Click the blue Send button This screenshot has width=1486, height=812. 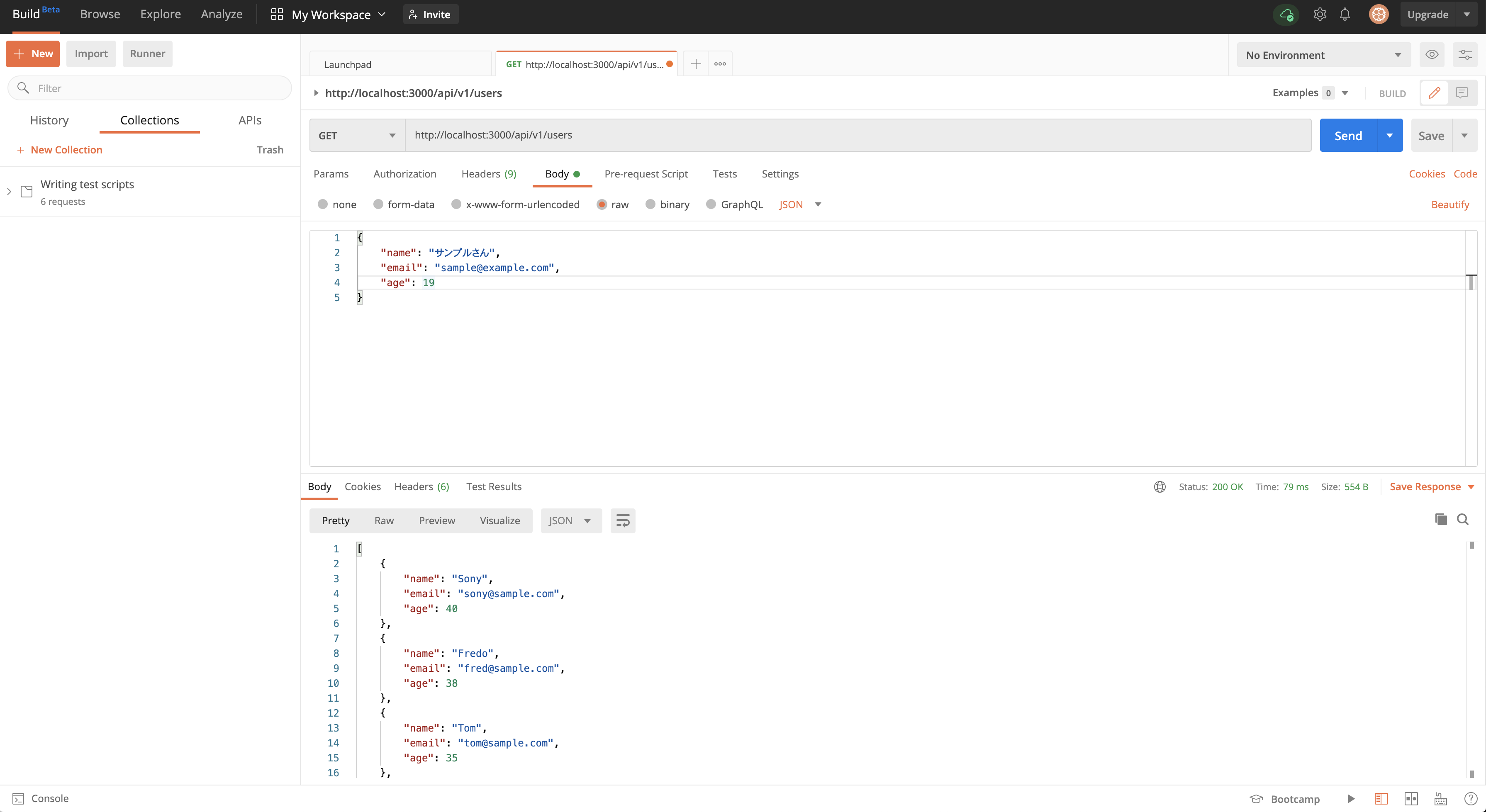pos(1347,136)
